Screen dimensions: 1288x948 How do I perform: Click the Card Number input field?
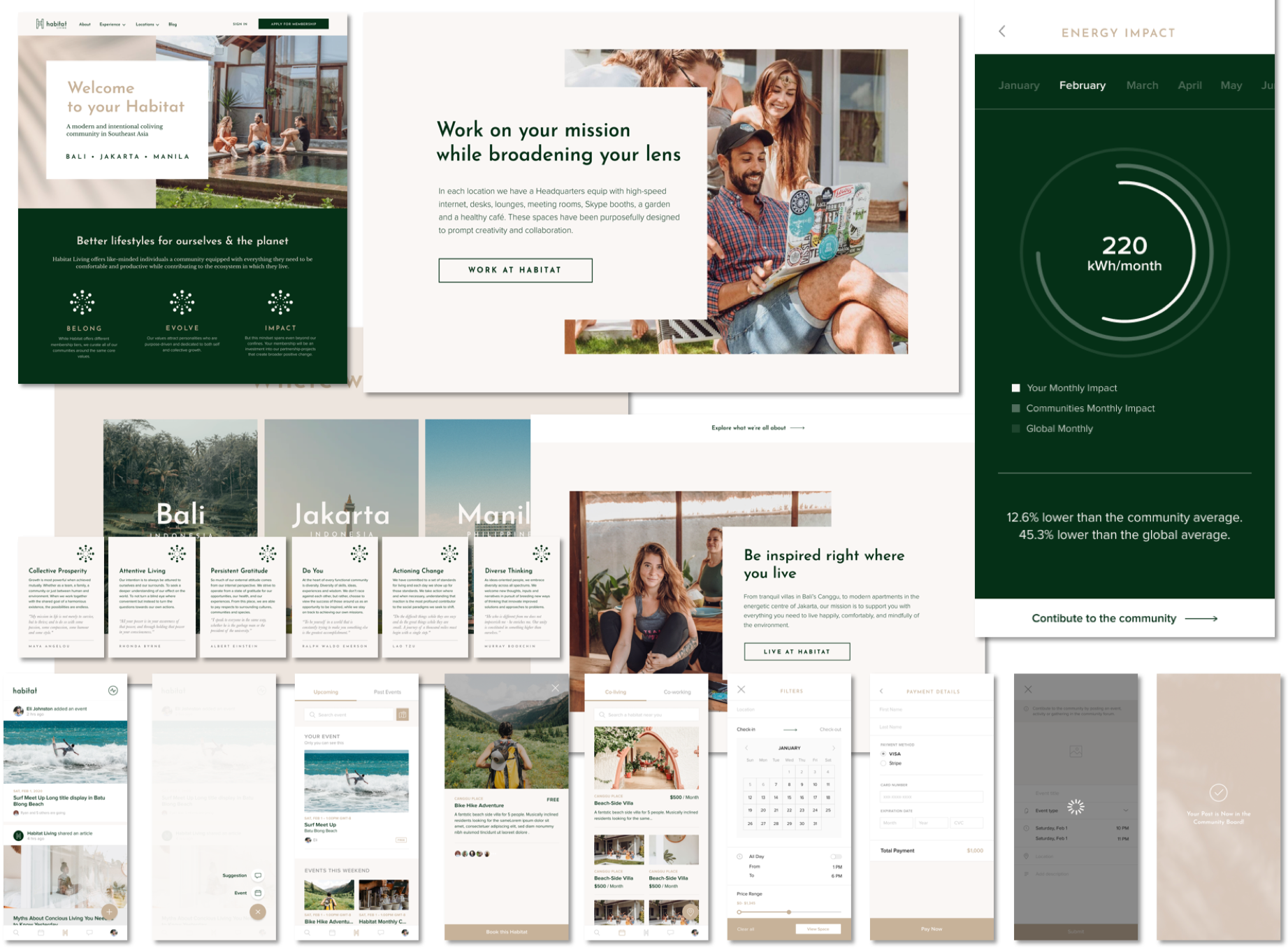(931, 797)
